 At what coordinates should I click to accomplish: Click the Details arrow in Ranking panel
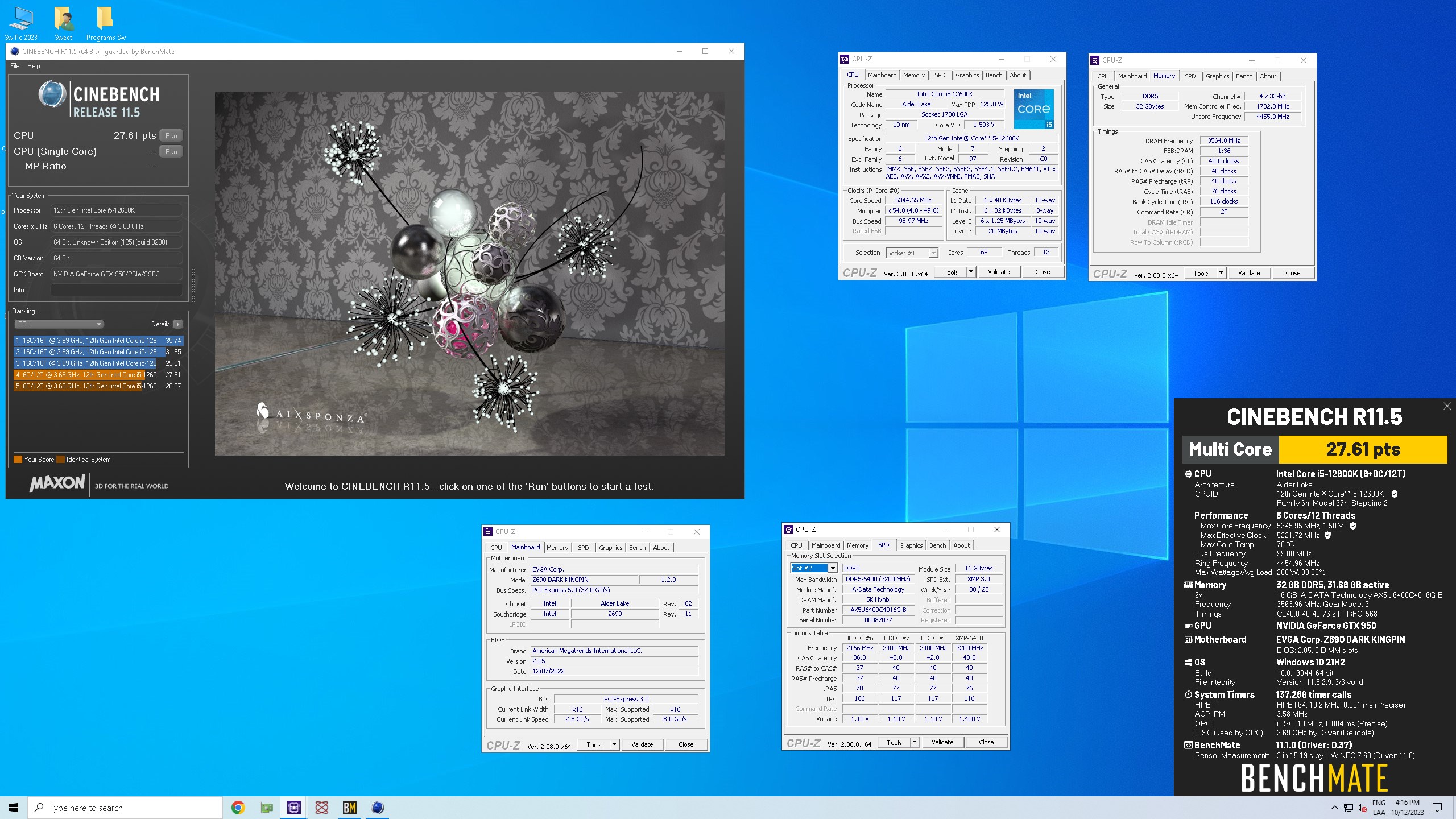(x=178, y=324)
